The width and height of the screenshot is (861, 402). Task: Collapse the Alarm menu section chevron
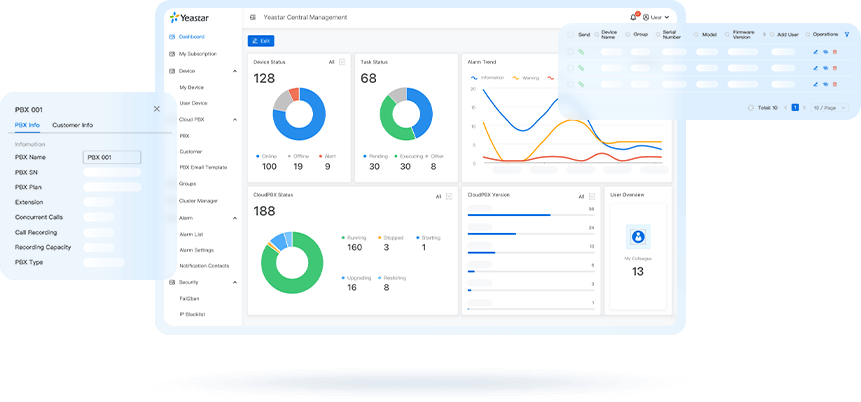(235, 218)
